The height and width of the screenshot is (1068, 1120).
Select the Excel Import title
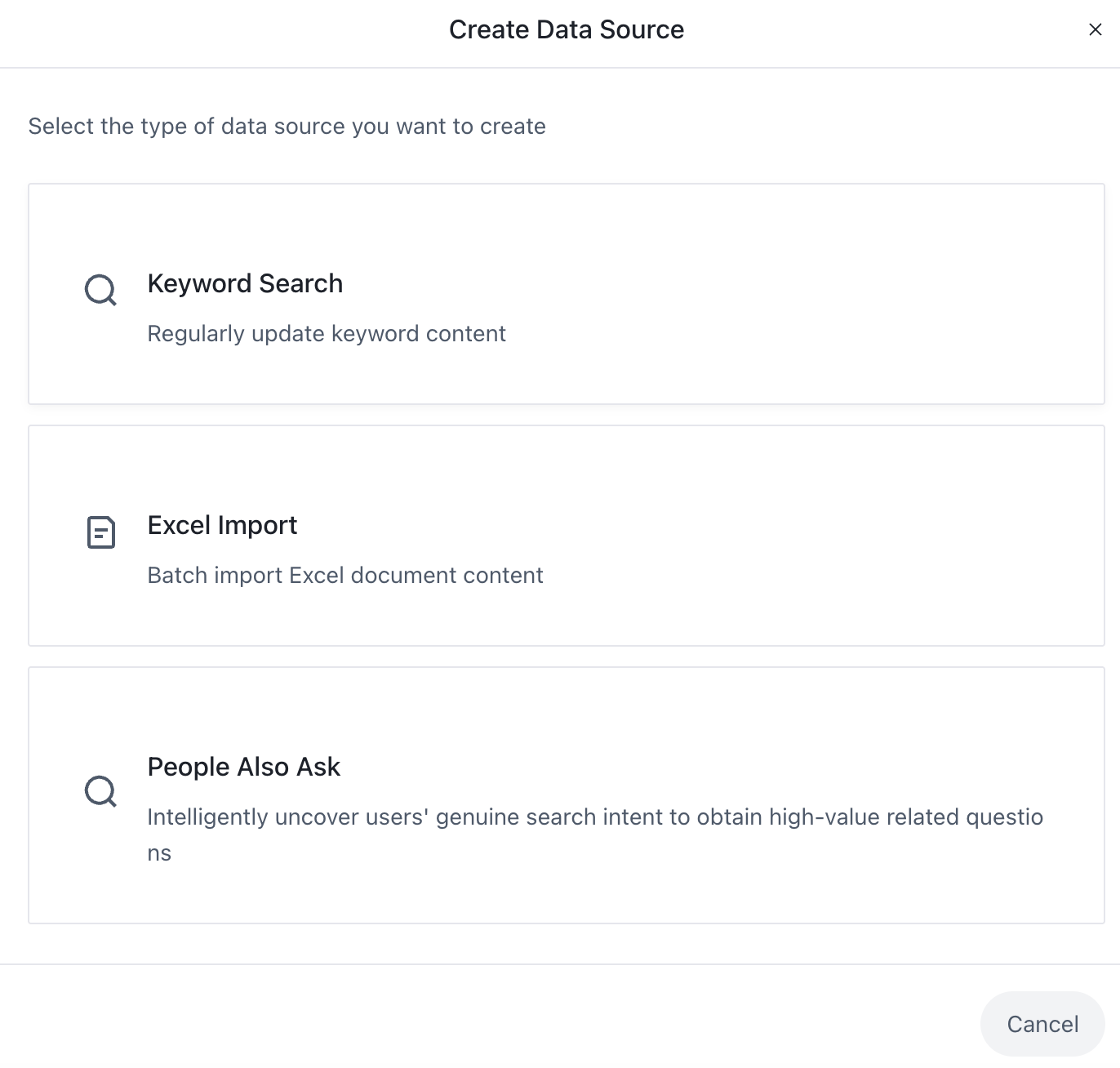pos(222,525)
